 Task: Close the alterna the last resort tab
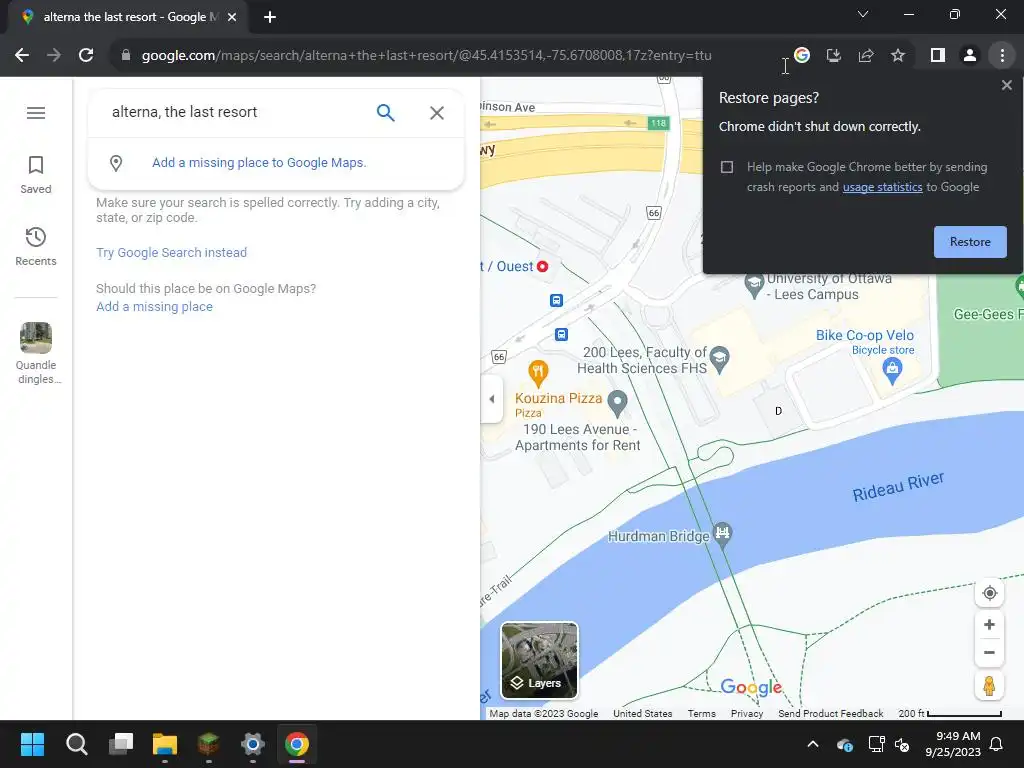[x=232, y=17]
